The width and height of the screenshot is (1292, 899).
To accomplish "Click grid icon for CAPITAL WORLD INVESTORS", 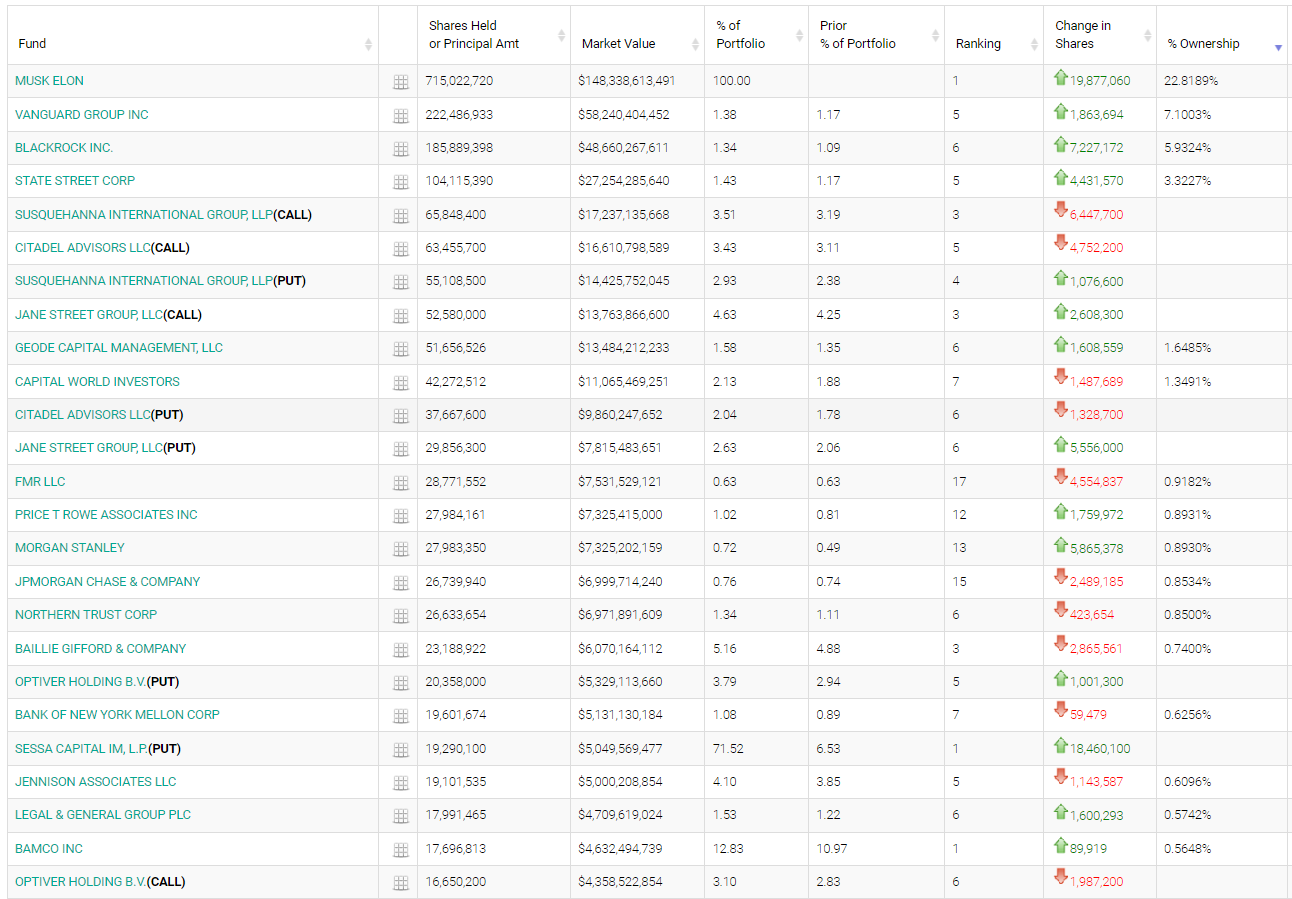I will coord(401,383).
